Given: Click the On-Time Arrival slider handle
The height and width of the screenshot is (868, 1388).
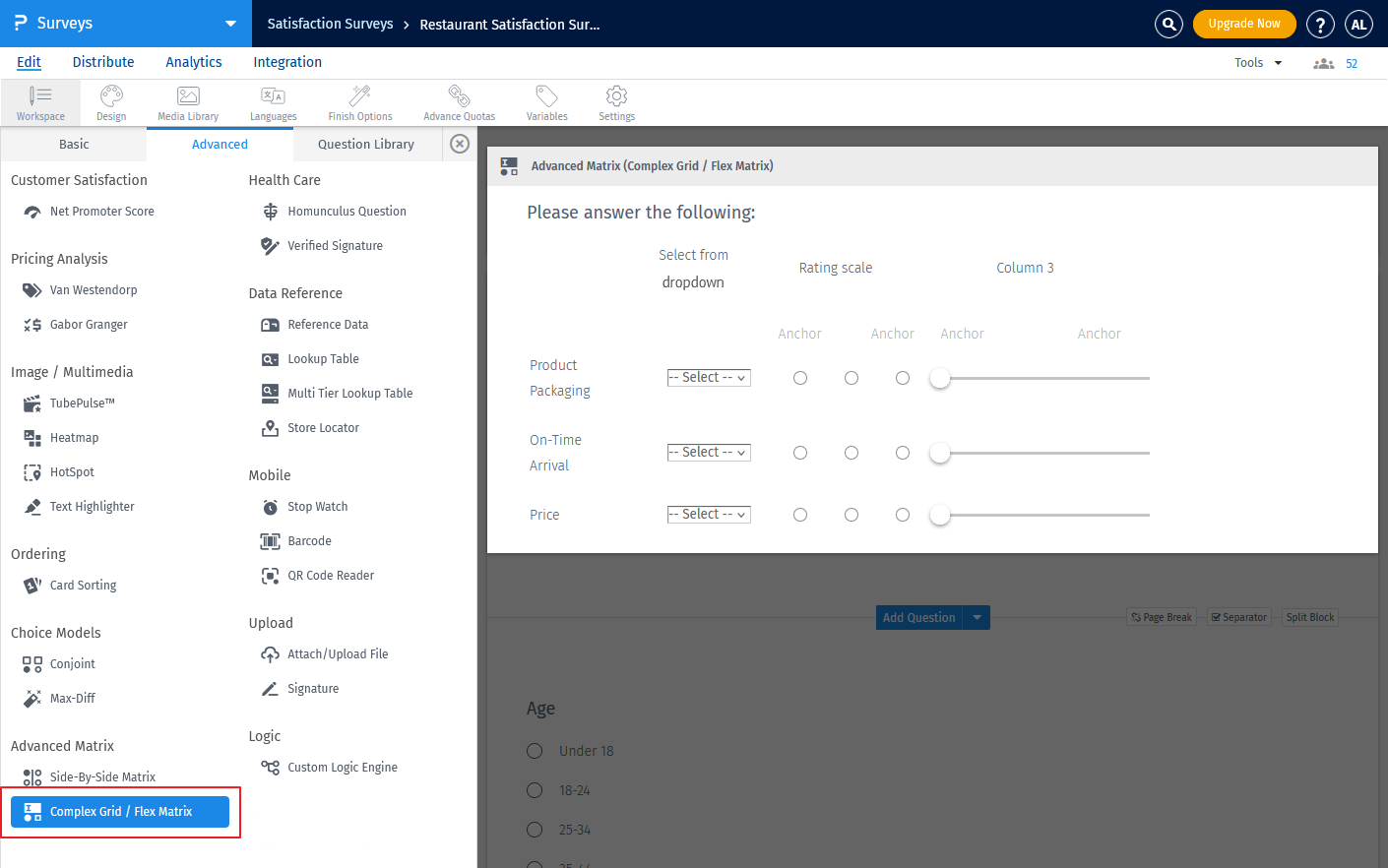Looking at the screenshot, I should coord(940,453).
